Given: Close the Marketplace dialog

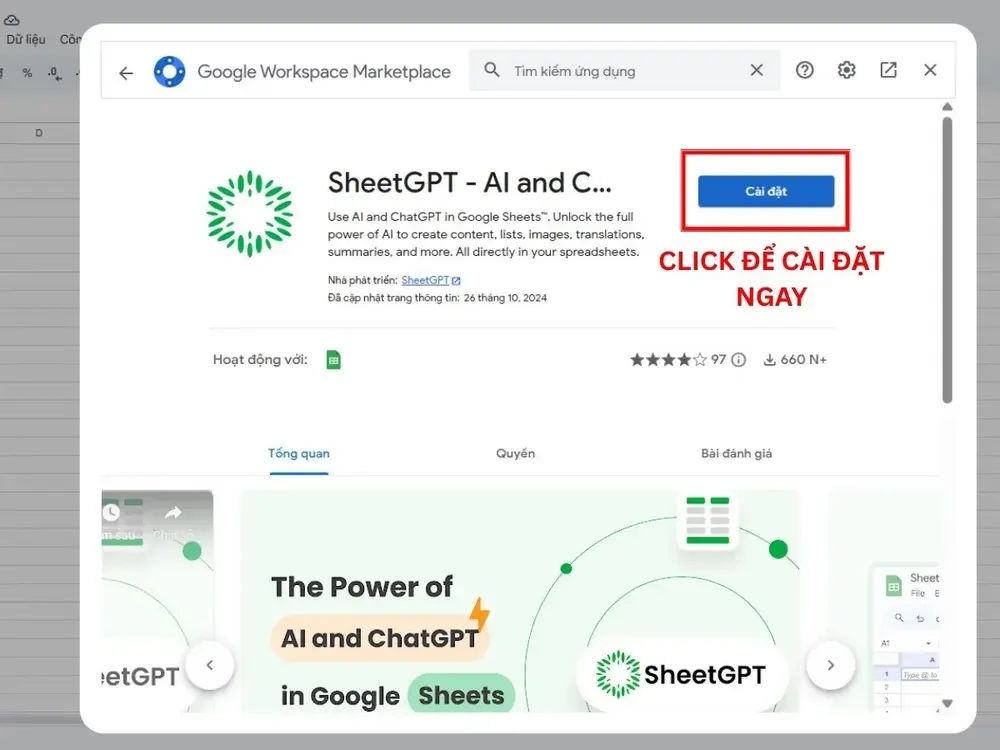Looking at the screenshot, I should (x=930, y=70).
